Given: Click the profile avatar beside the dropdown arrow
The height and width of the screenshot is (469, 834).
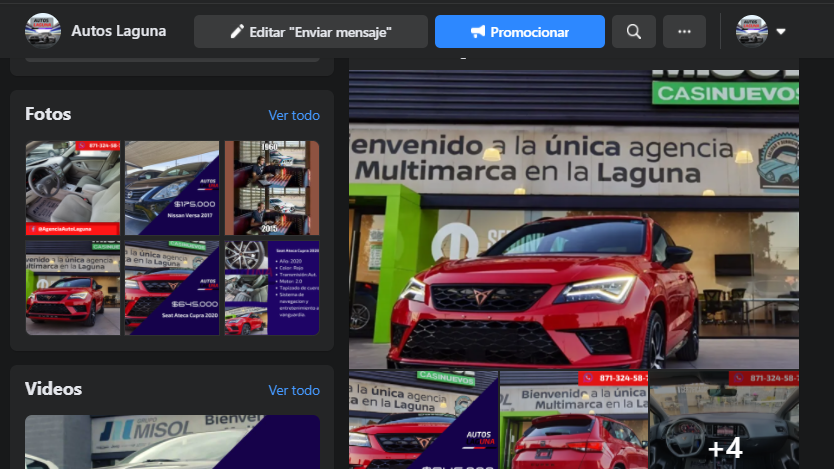Looking at the screenshot, I should [x=752, y=31].
